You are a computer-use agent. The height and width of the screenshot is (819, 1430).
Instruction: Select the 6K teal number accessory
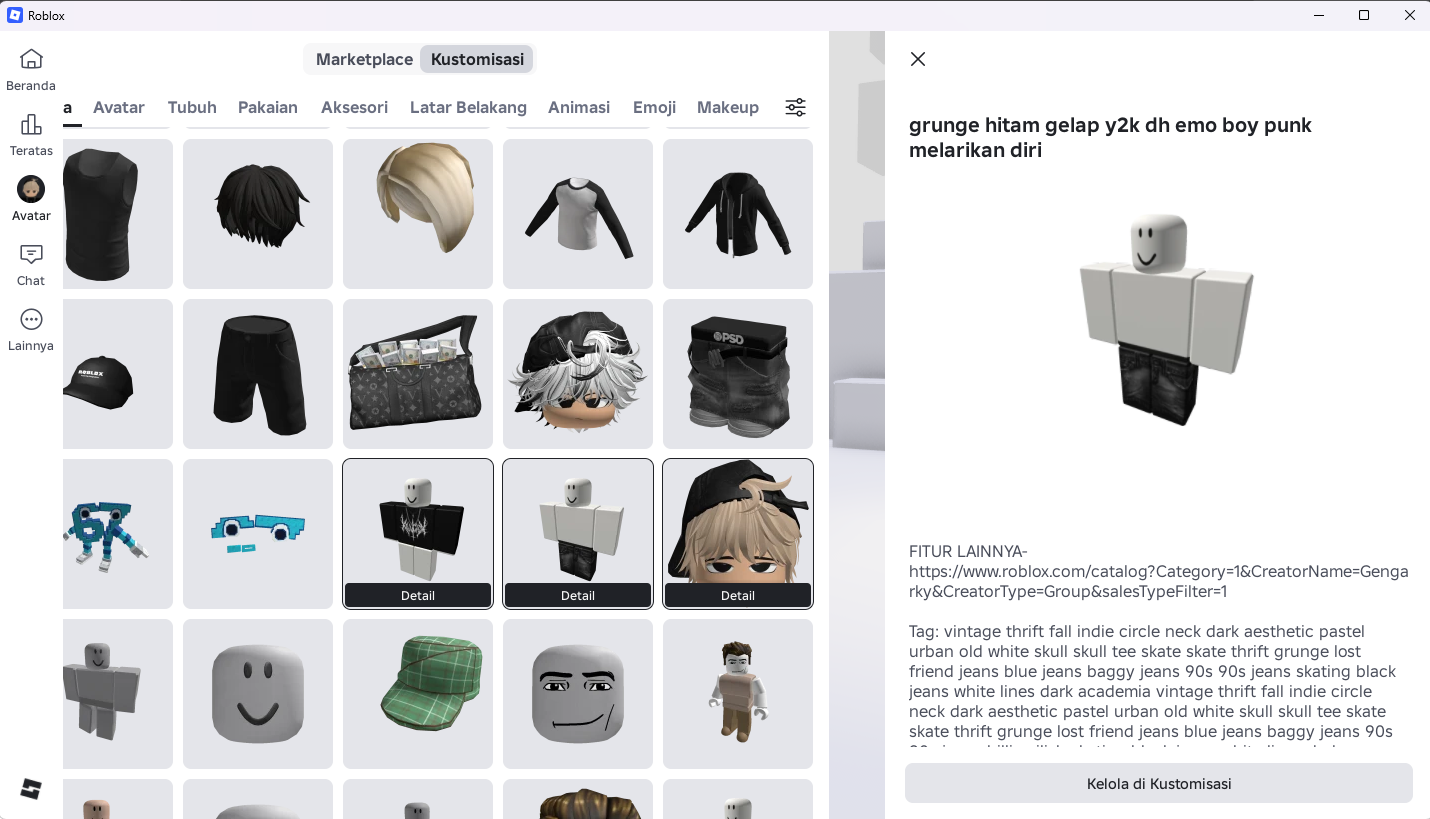(x=118, y=534)
